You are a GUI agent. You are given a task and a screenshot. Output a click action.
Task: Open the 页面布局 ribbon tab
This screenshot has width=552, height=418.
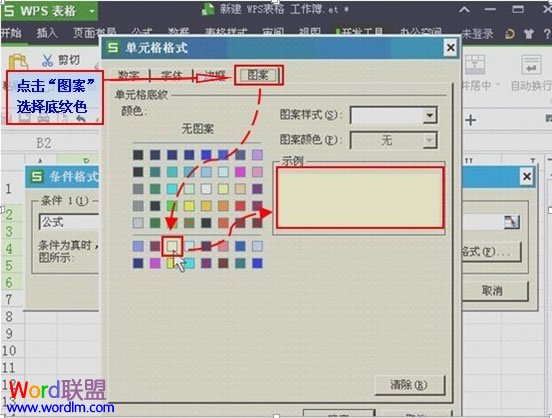point(94,33)
